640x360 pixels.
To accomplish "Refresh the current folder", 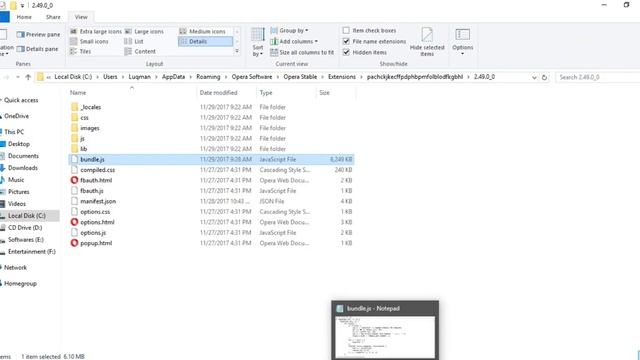I will point(544,77).
